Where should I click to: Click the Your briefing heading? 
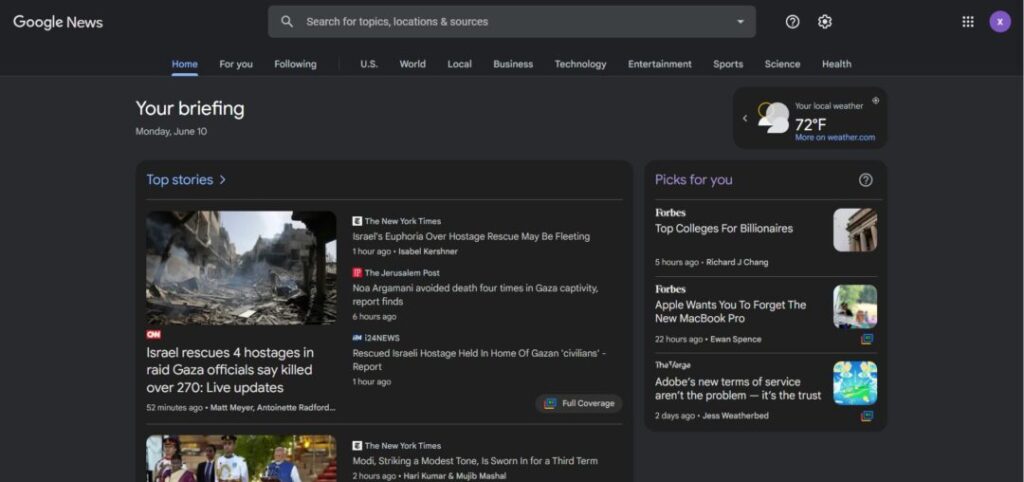pos(190,108)
